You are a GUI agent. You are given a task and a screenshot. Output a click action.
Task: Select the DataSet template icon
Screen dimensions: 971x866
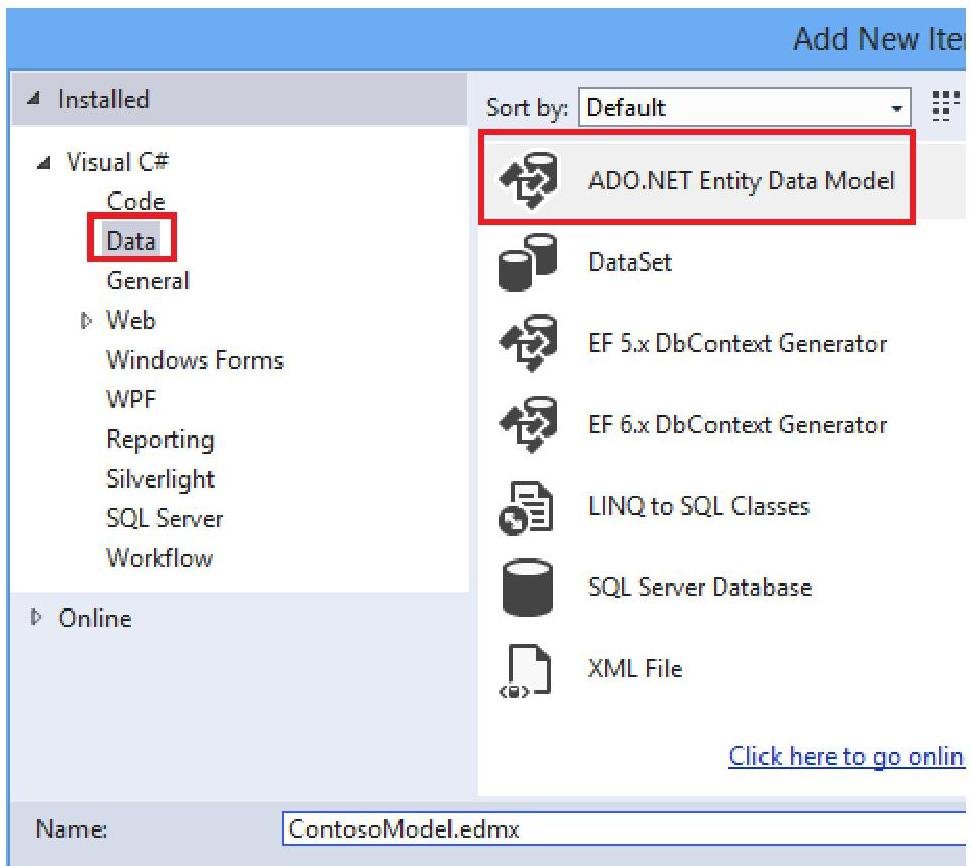529,263
